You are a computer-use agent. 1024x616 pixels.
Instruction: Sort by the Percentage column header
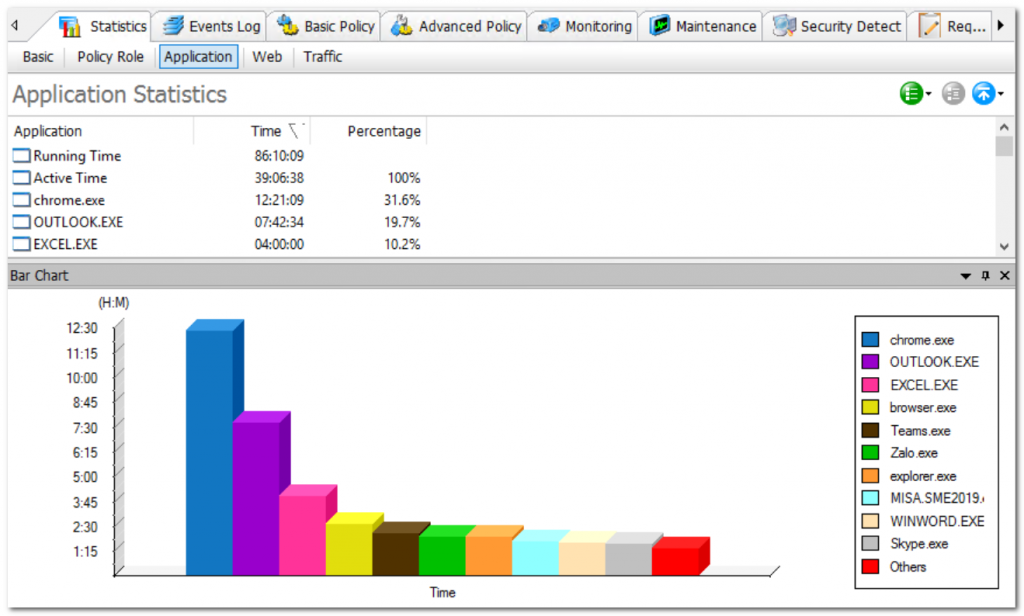point(369,131)
